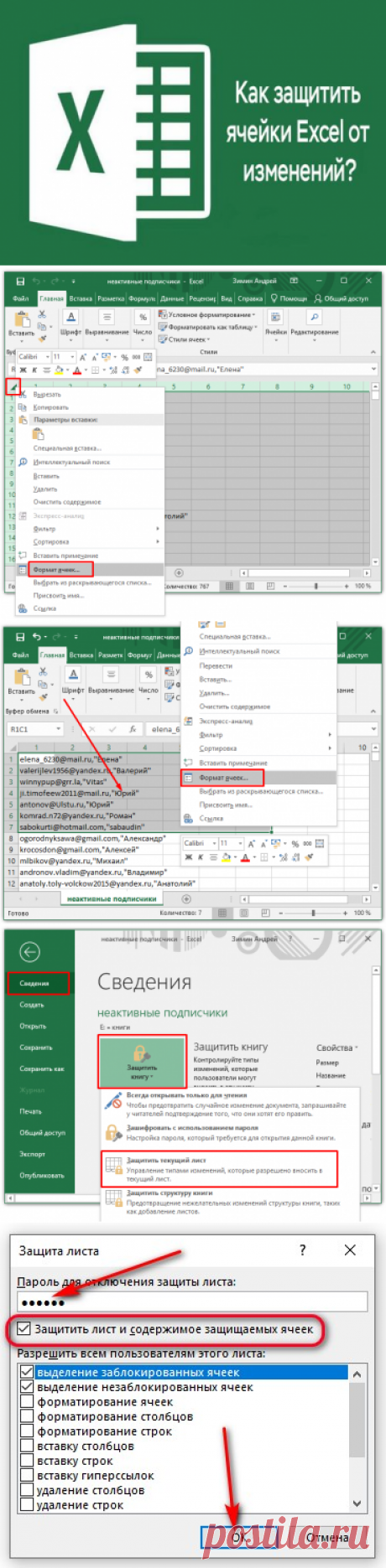386x1568 pixels.
Task: Toggle выделение заблокированных ячеек checkbox
Action: point(27,1372)
